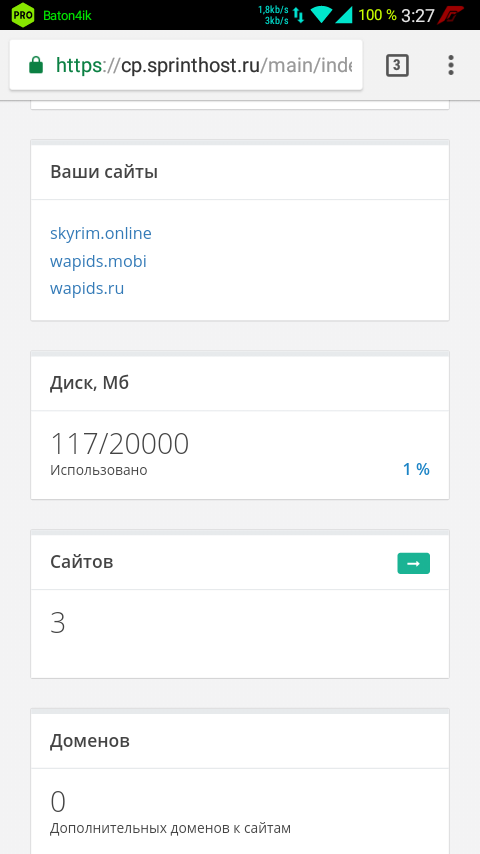480x854 pixels.
Task: Tap the Доменов panel header
Action: pos(240,741)
